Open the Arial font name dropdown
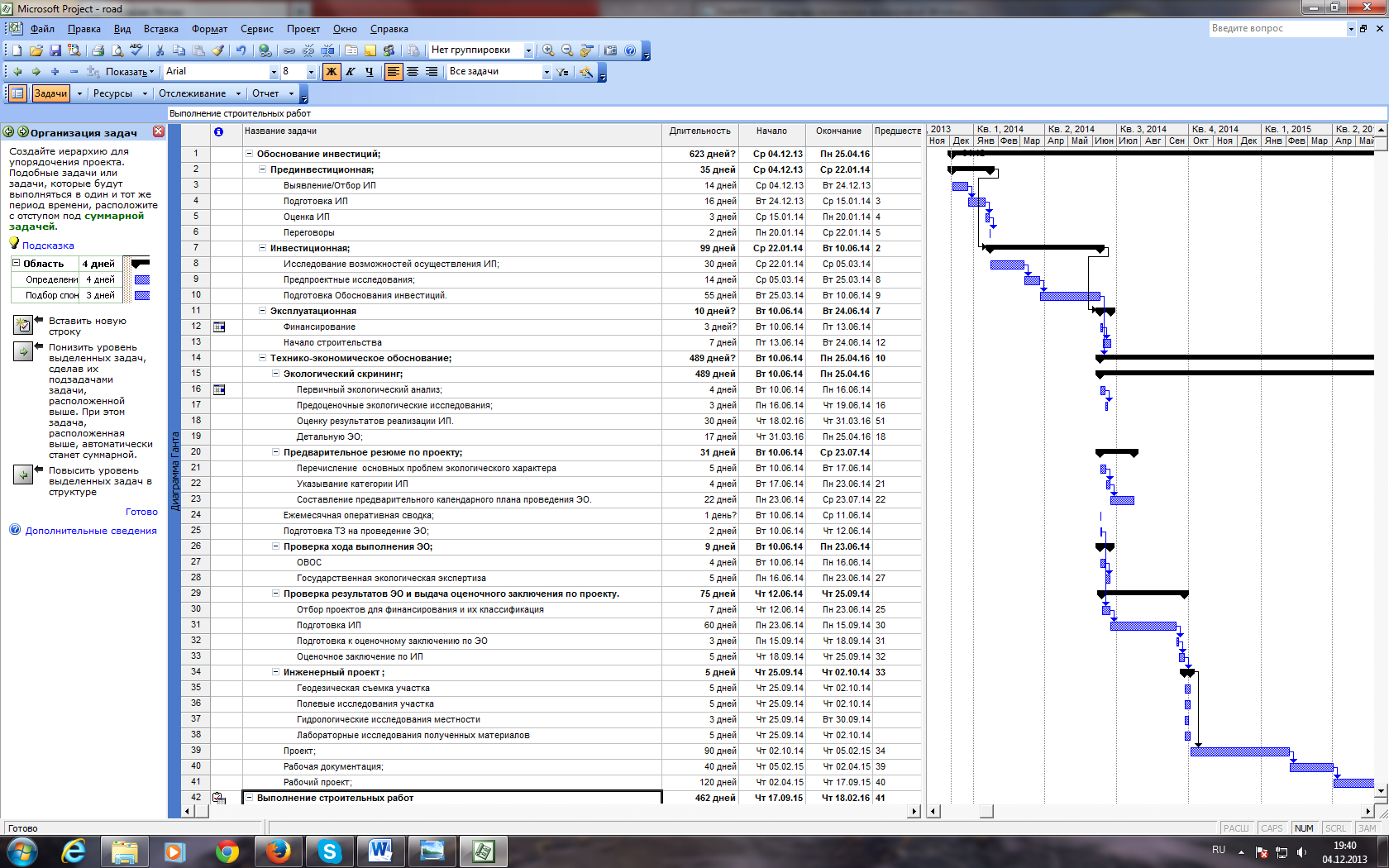Image resolution: width=1389 pixels, height=868 pixels. coord(274,72)
